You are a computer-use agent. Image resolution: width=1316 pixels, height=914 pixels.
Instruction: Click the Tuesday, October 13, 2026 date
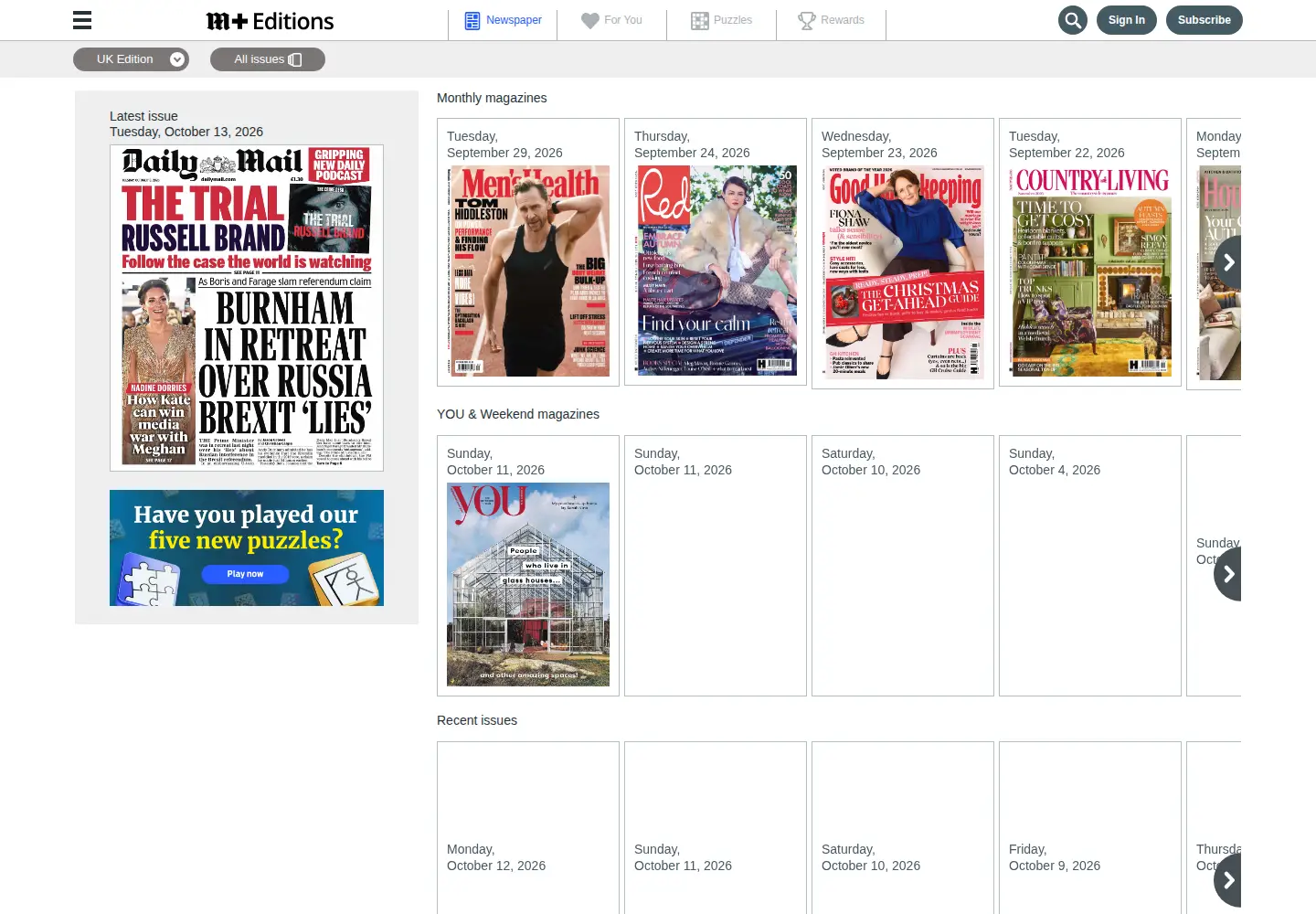tap(186, 132)
